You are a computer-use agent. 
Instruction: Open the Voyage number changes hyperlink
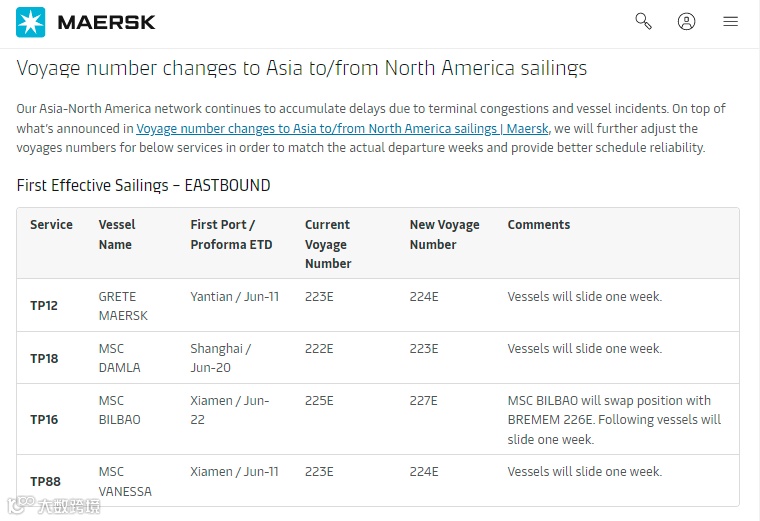click(342, 129)
